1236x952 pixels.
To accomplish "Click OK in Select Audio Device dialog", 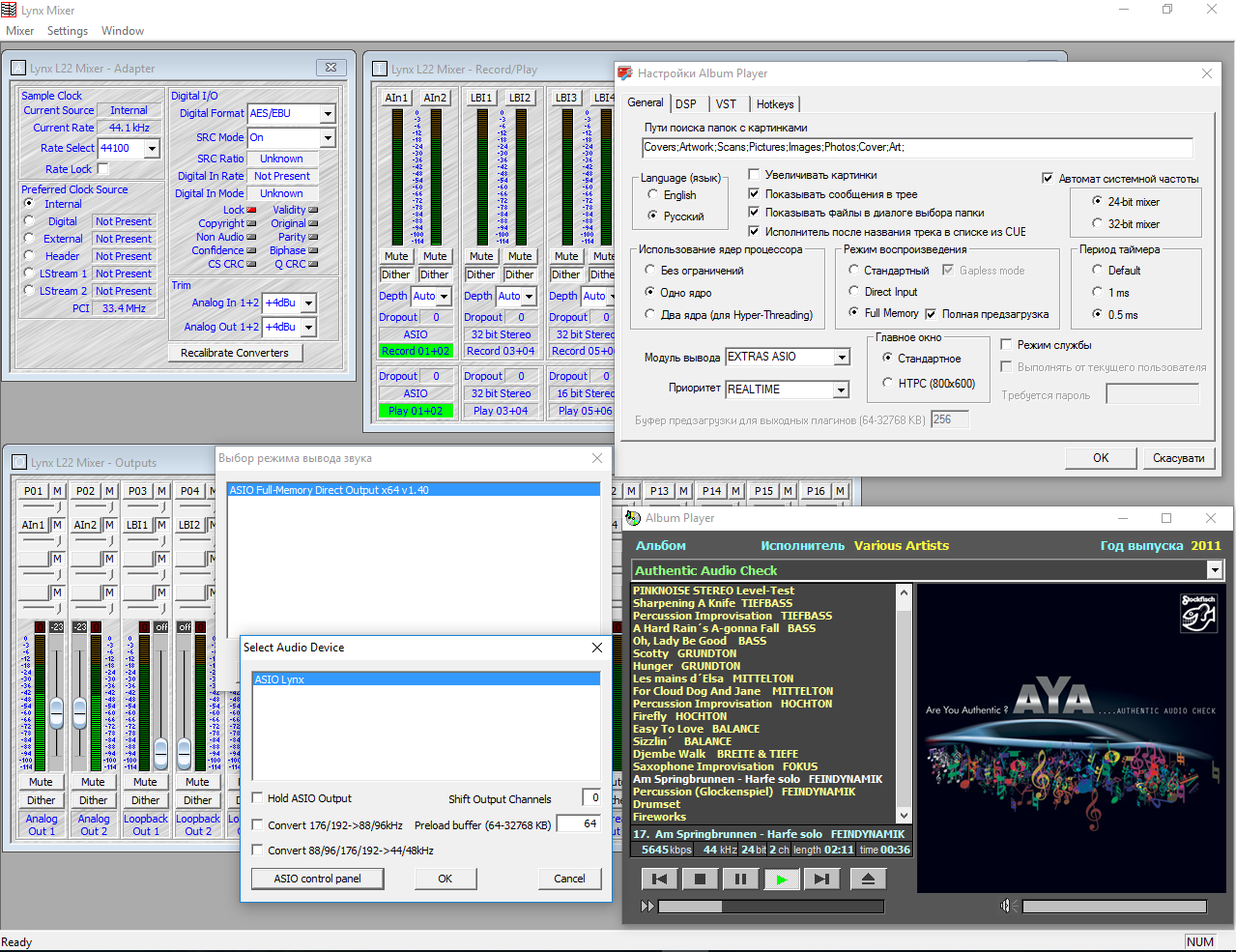I will click(445, 879).
